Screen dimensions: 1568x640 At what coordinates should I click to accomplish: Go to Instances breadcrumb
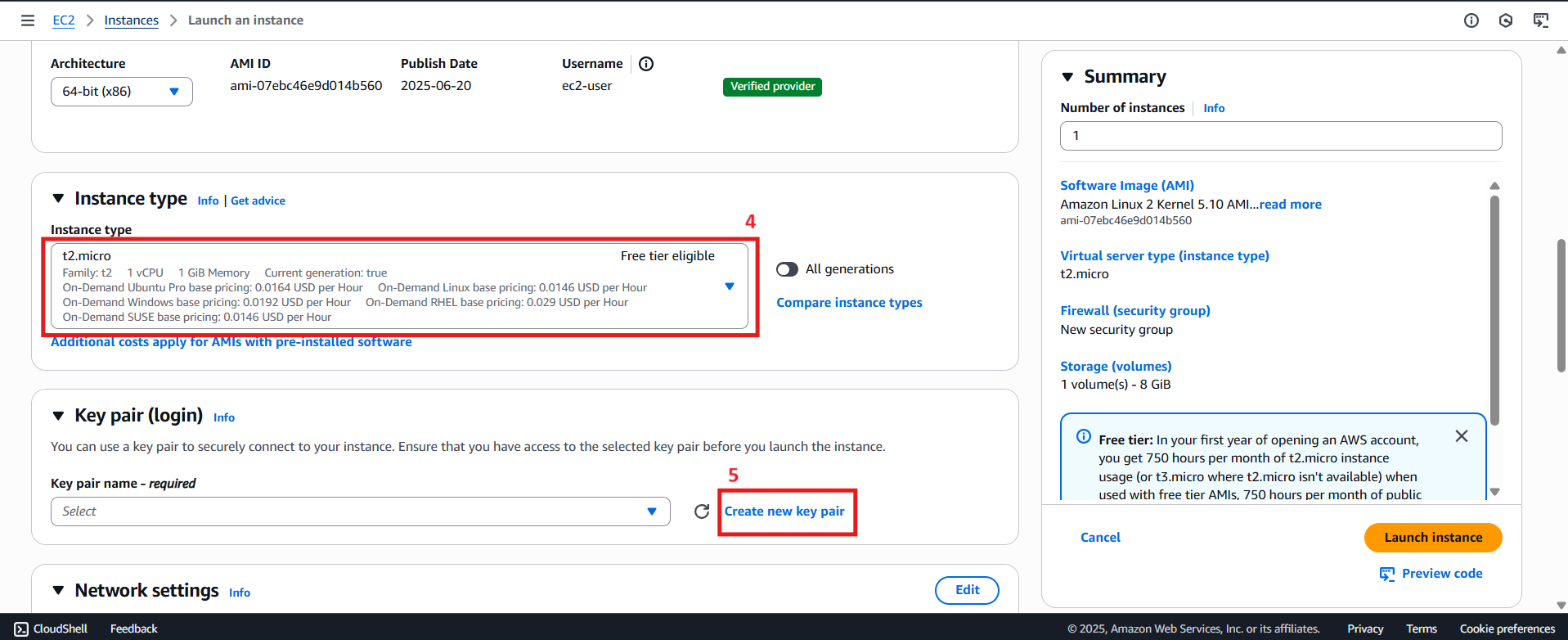pyautogui.click(x=132, y=20)
